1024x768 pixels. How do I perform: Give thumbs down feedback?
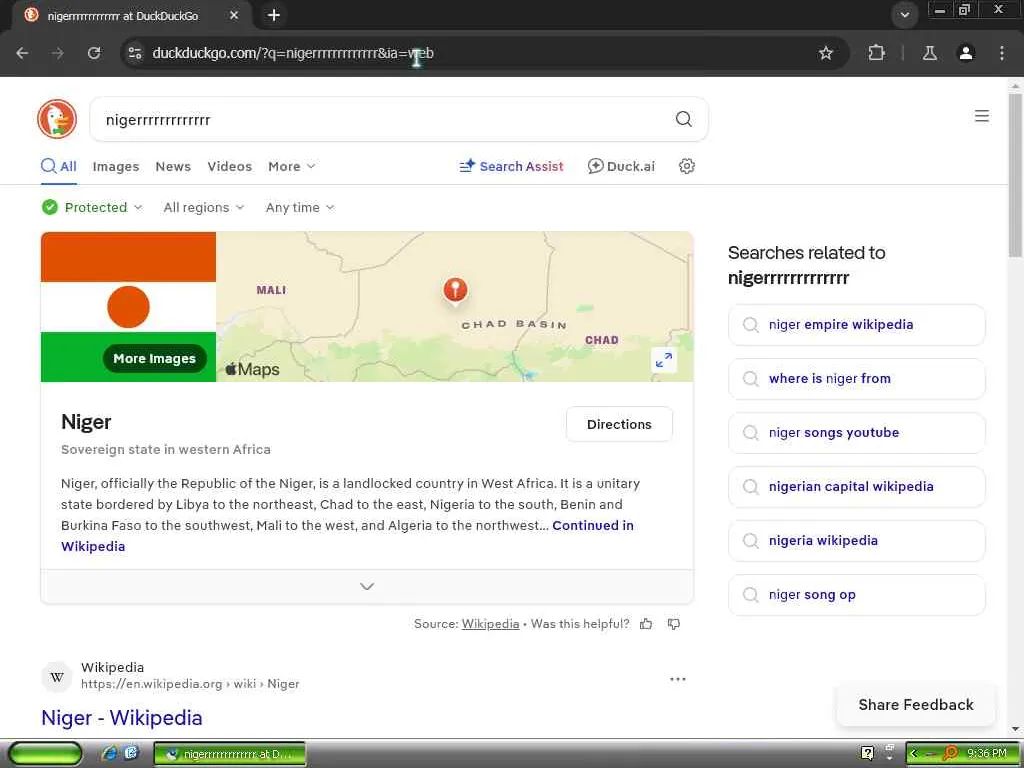(x=674, y=624)
